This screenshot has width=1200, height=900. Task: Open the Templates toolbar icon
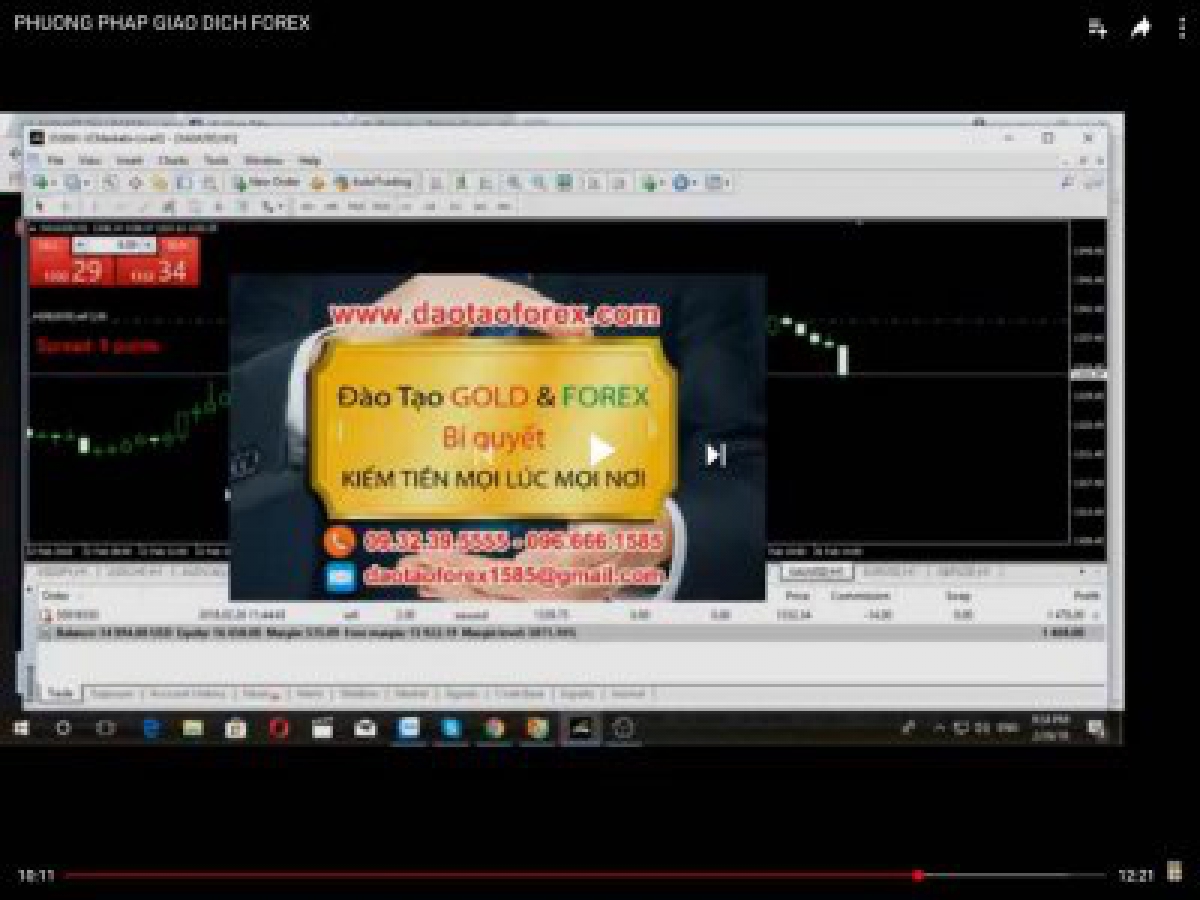[715, 183]
